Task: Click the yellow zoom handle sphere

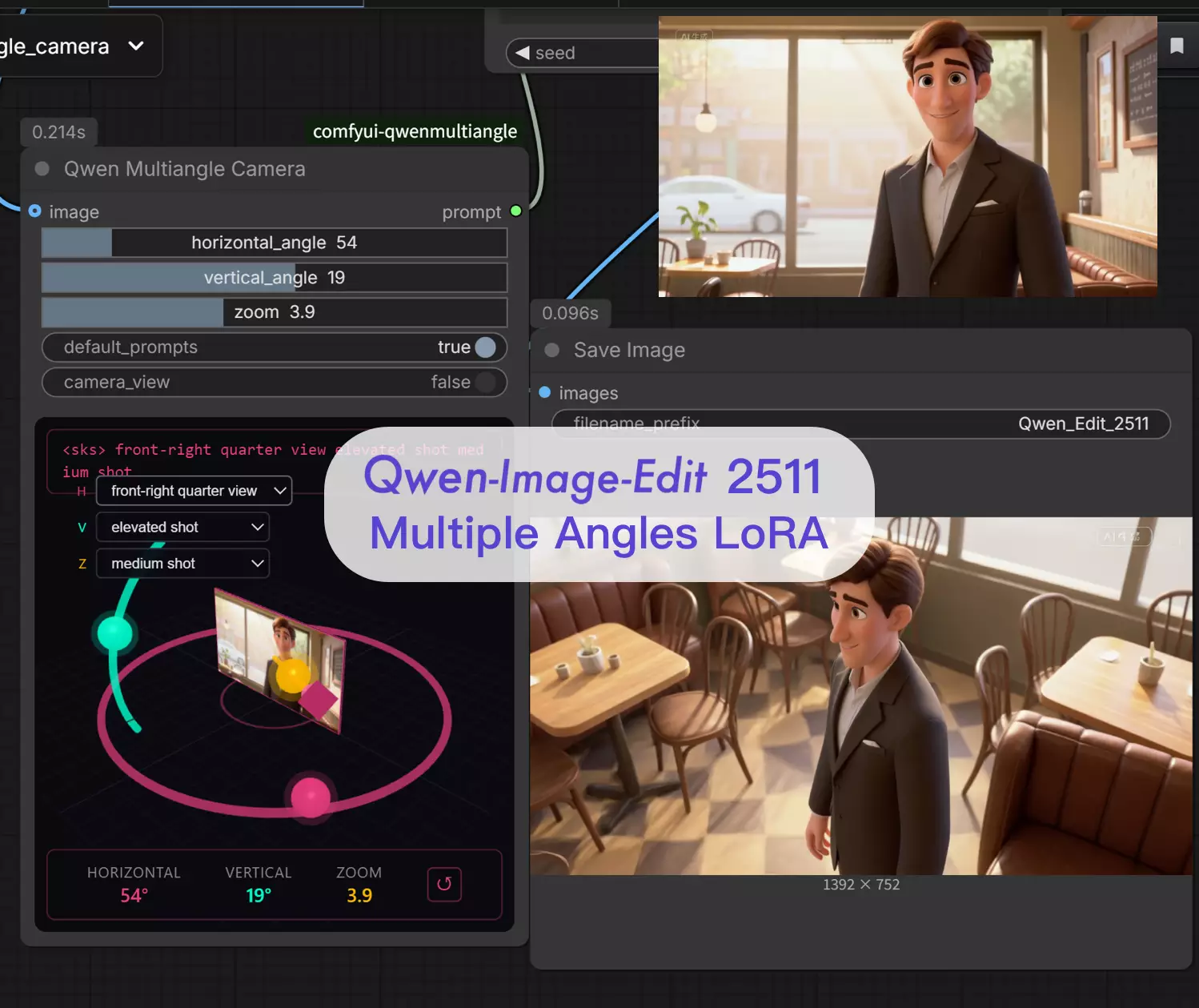Action: (x=292, y=674)
